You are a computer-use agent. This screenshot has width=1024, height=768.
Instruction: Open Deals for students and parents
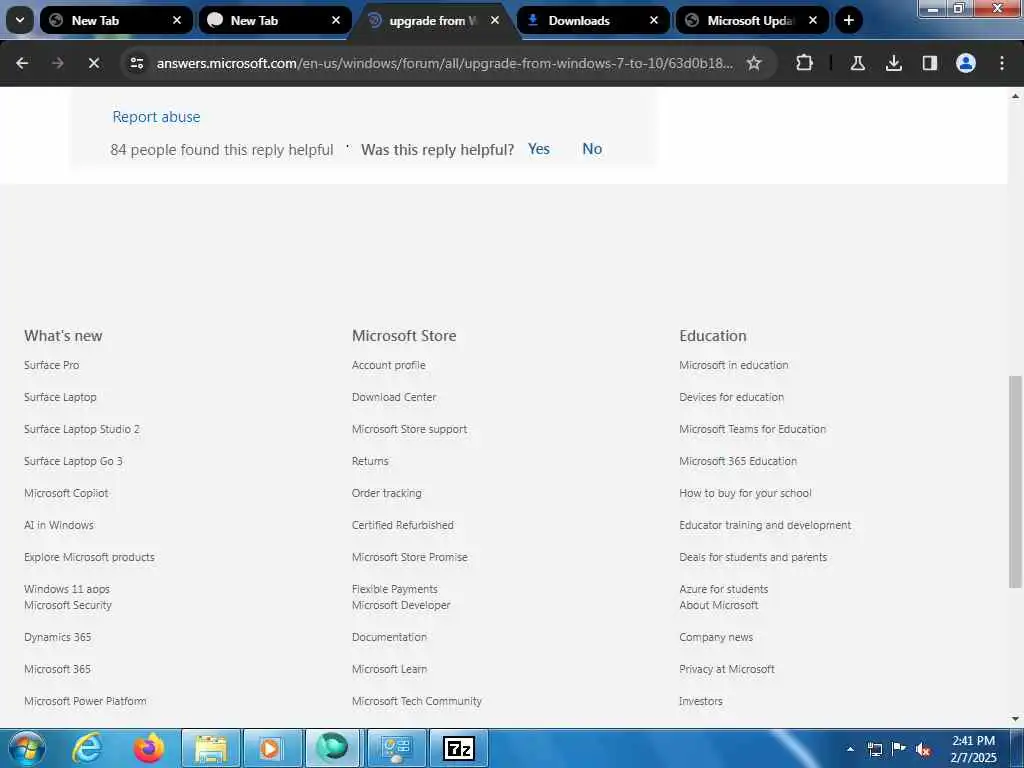point(753,557)
